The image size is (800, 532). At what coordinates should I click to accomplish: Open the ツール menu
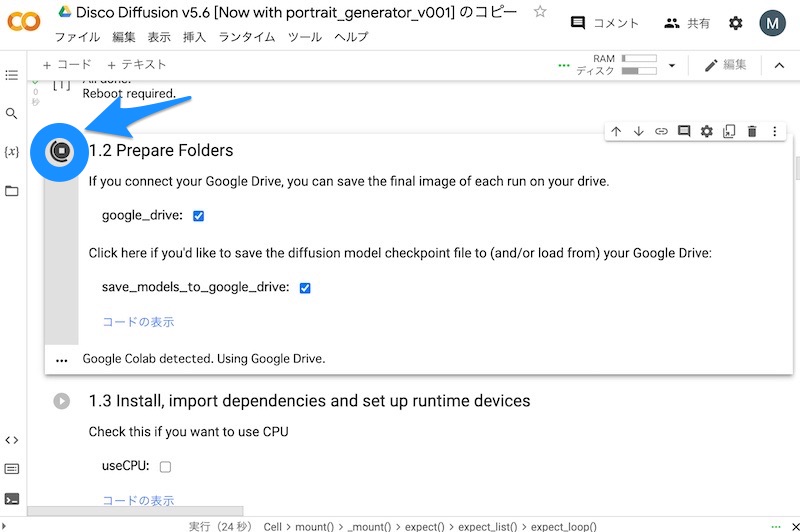pos(305,37)
